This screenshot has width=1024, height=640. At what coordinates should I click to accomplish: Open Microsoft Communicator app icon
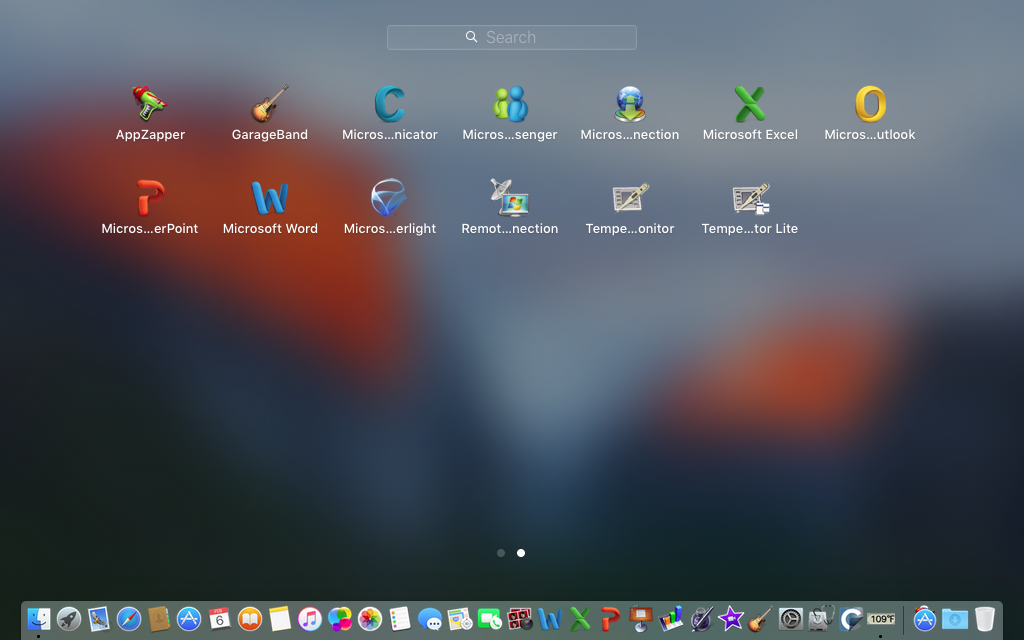coord(390,104)
